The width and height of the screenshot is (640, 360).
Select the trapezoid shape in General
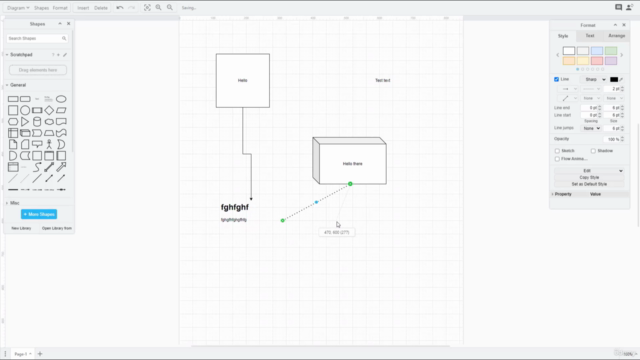point(49,133)
